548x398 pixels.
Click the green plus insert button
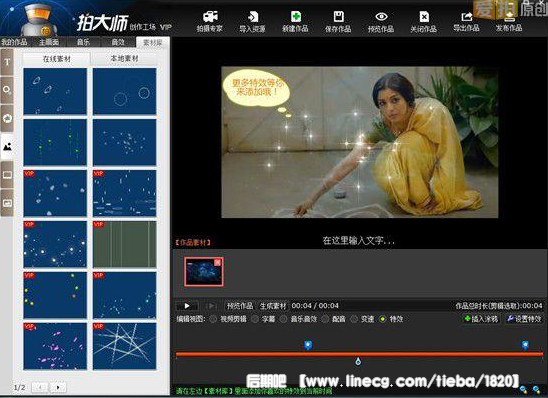(481, 319)
